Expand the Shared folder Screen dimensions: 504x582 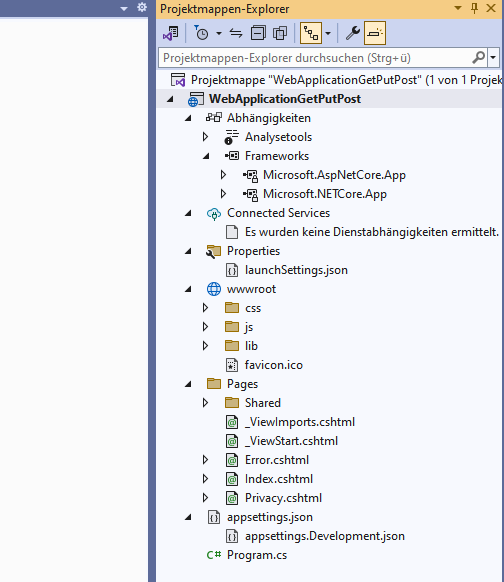(205, 403)
